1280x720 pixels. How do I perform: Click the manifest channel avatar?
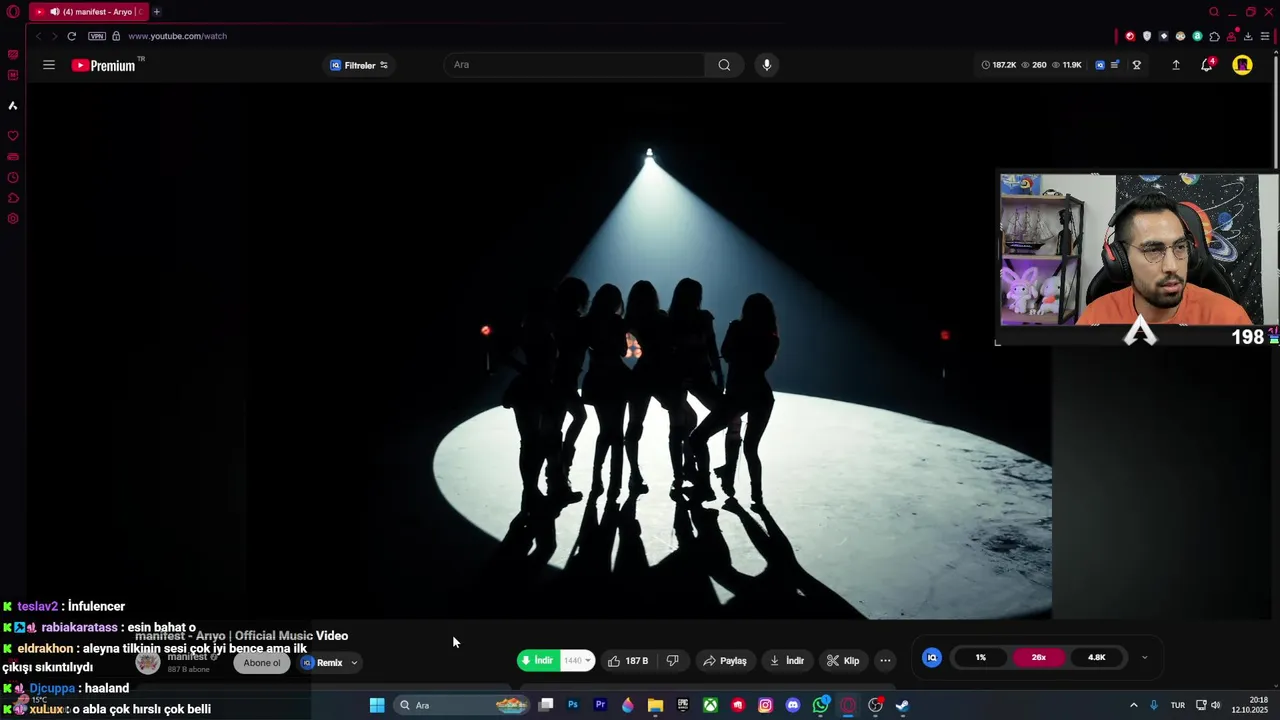[x=148, y=662]
